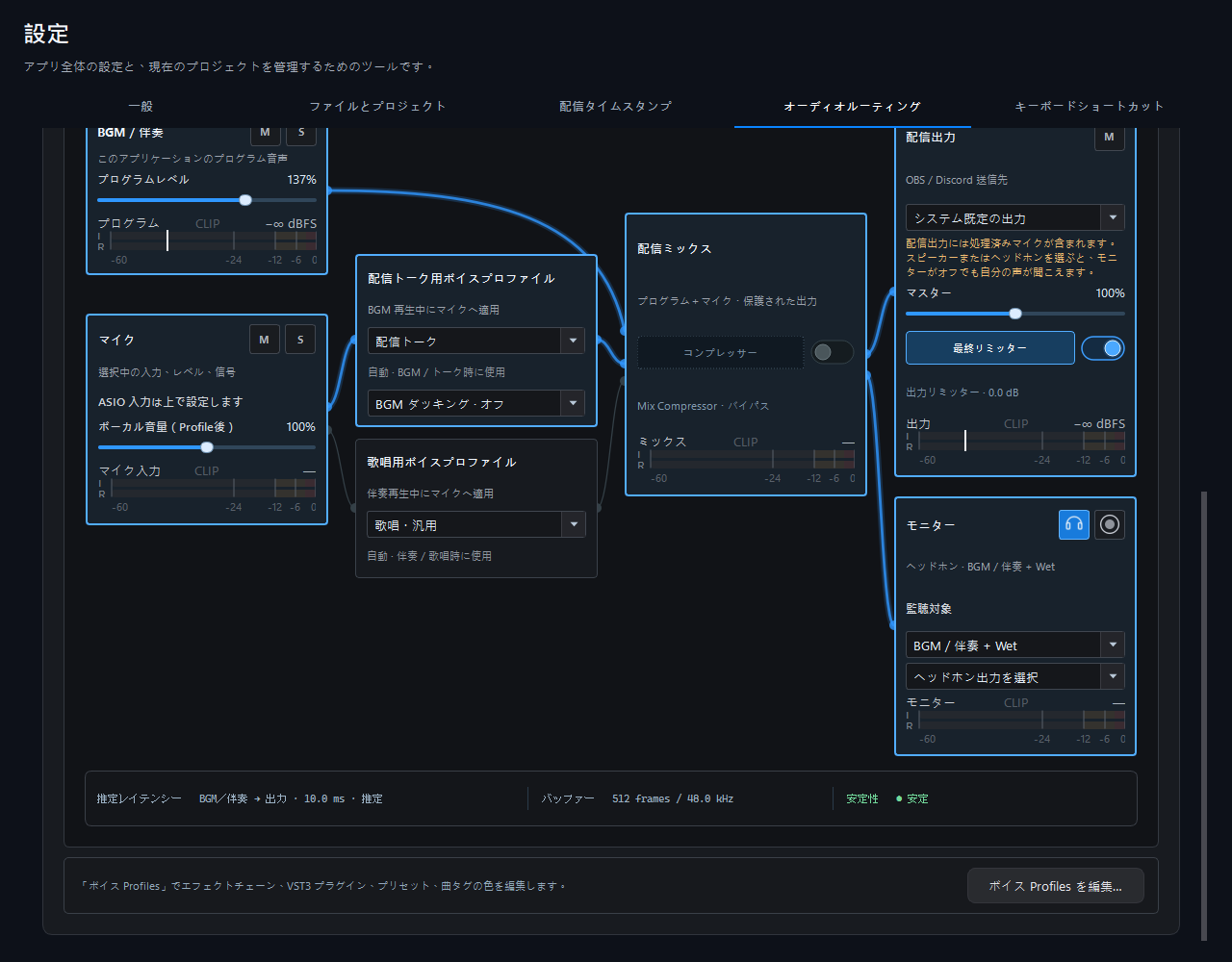Solo the マイク channel

click(x=300, y=339)
